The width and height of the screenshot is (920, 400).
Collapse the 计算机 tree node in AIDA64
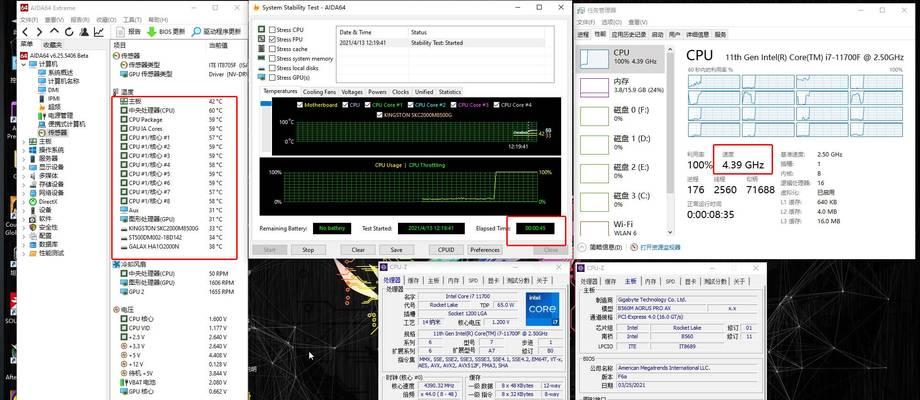pyautogui.click(x=23, y=64)
